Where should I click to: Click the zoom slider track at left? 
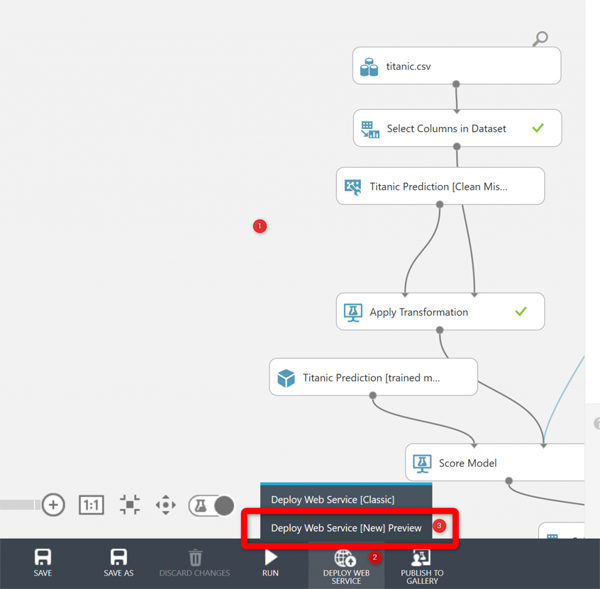click(20, 505)
